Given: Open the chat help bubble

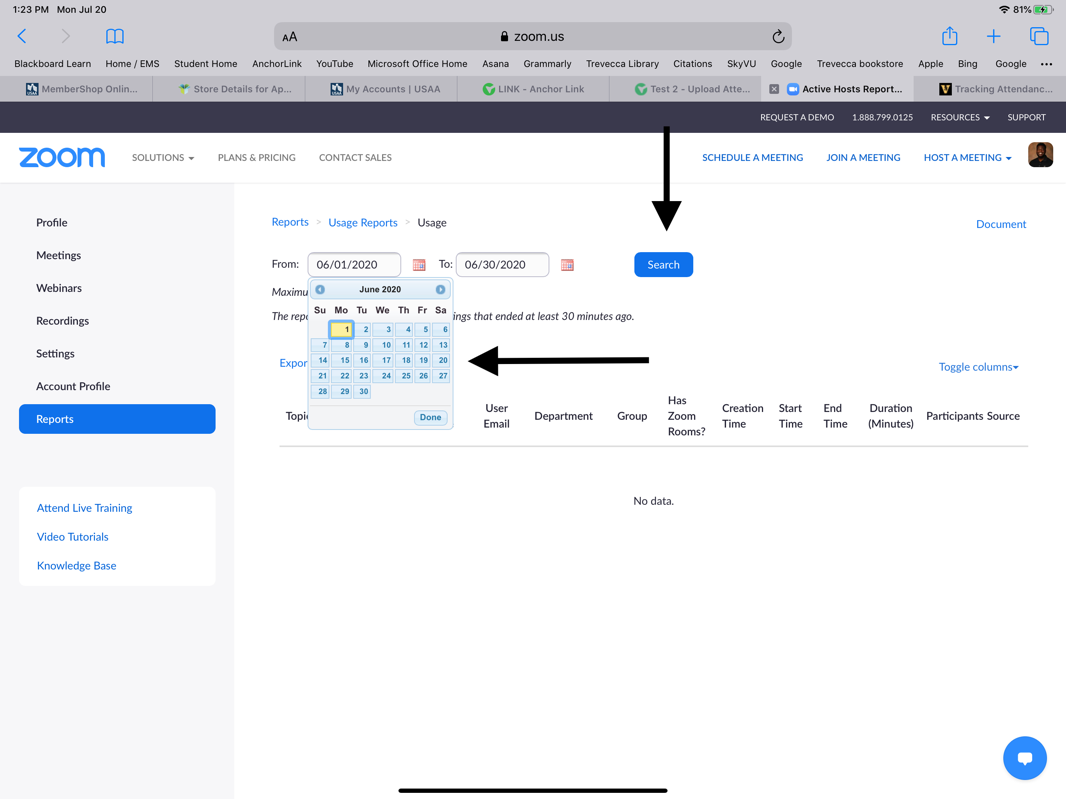Looking at the screenshot, I should point(1024,758).
